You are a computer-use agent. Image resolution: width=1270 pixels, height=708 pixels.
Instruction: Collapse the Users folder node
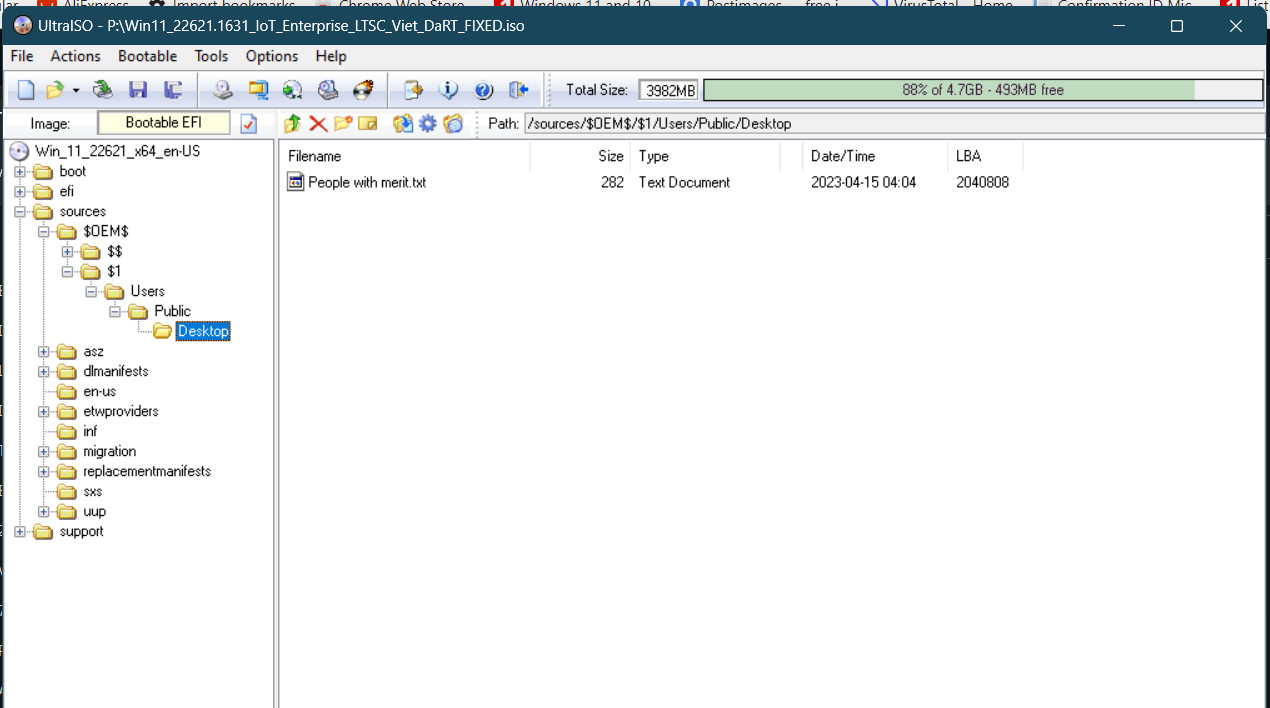coord(91,291)
